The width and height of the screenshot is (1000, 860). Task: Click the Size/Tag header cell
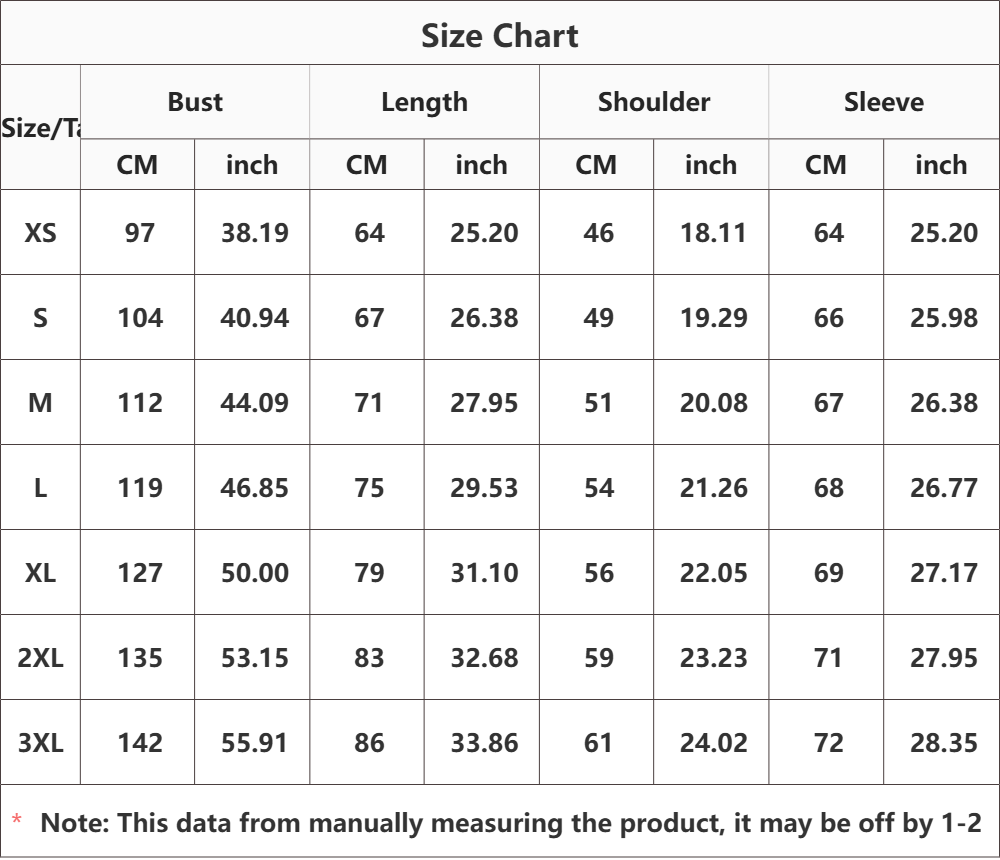pyautogui.click(x=40, y=128)
